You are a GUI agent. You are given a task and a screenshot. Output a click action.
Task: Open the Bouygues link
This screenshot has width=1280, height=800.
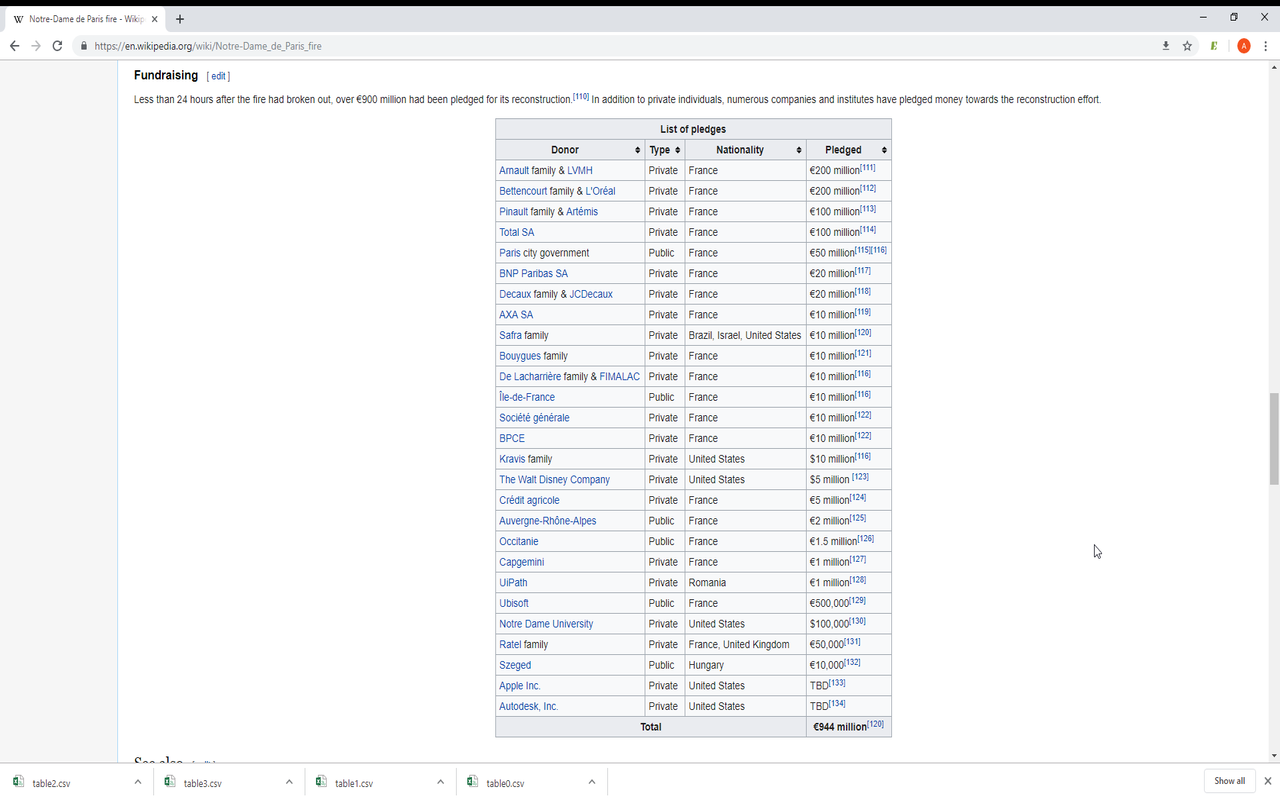520,356
